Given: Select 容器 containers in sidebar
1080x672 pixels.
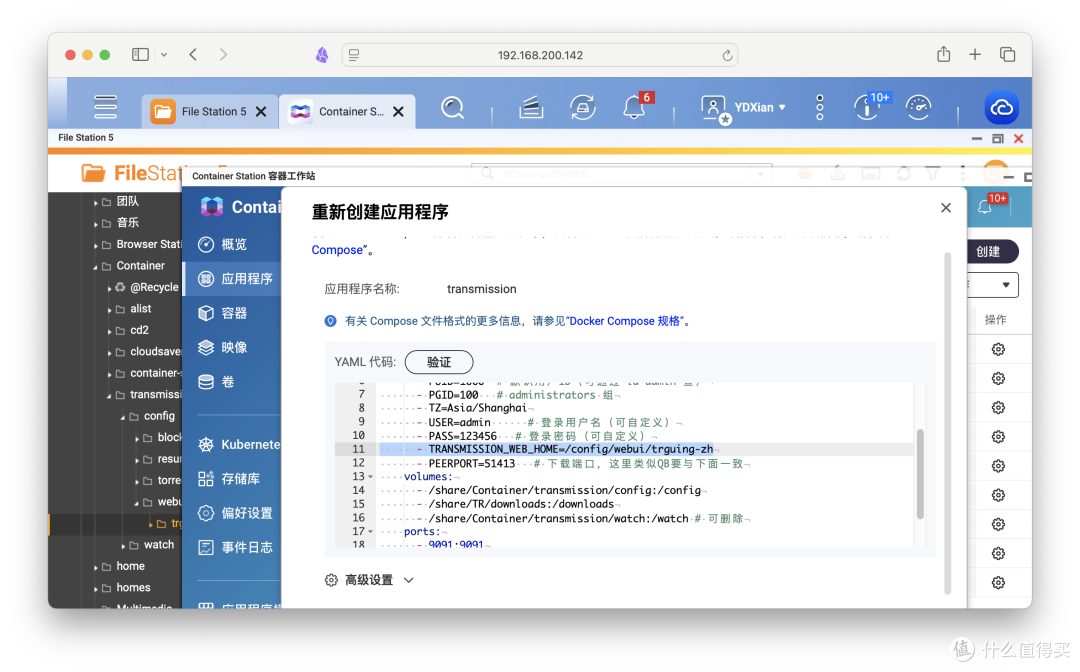Looking at the screenshot, I should pyautogui.click(x=232, y=313).
